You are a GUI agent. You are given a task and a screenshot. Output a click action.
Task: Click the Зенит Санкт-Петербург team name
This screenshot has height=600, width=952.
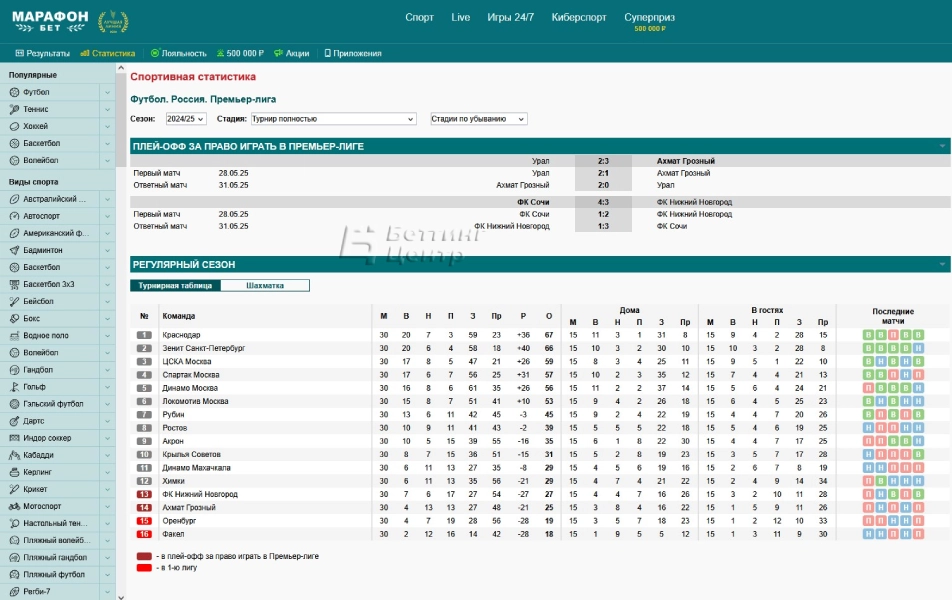point(203,349)
